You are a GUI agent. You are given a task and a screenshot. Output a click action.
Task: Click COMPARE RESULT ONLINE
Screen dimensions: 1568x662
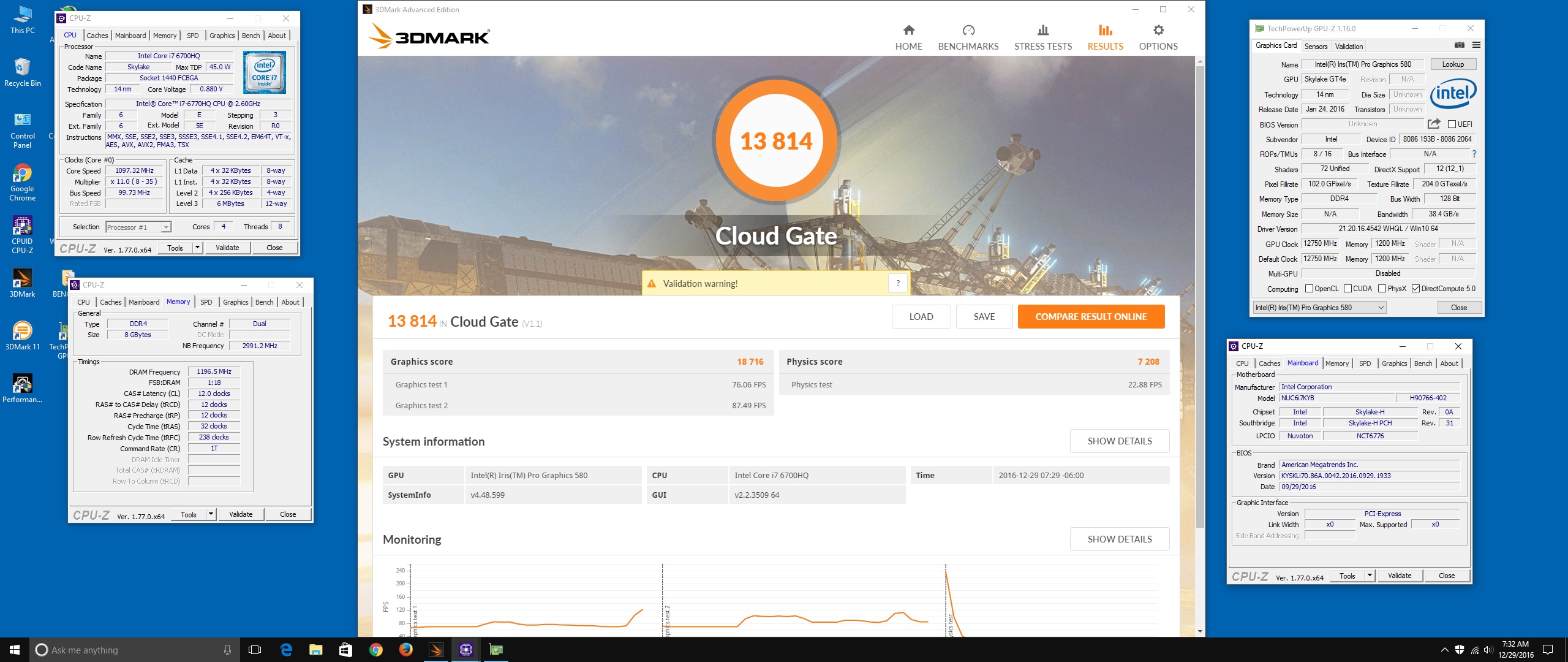(1091, 317)
